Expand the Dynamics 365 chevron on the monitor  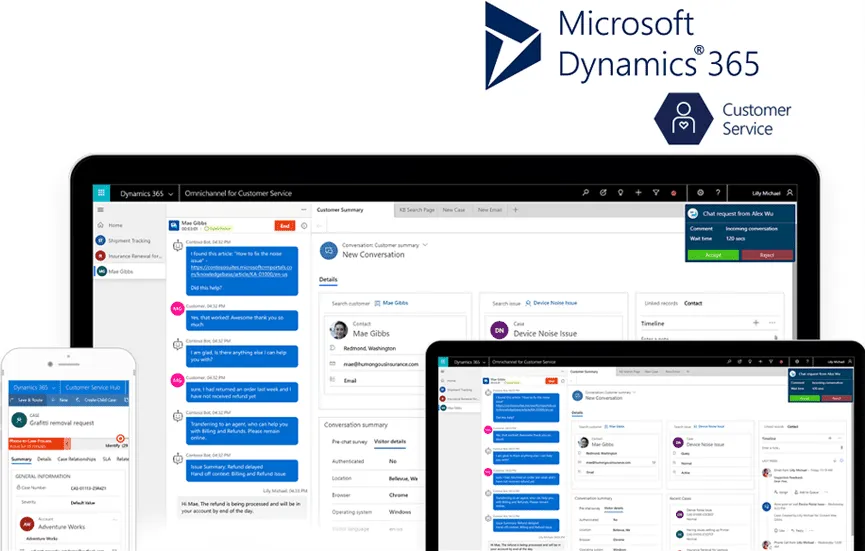[x=171, y=193]
